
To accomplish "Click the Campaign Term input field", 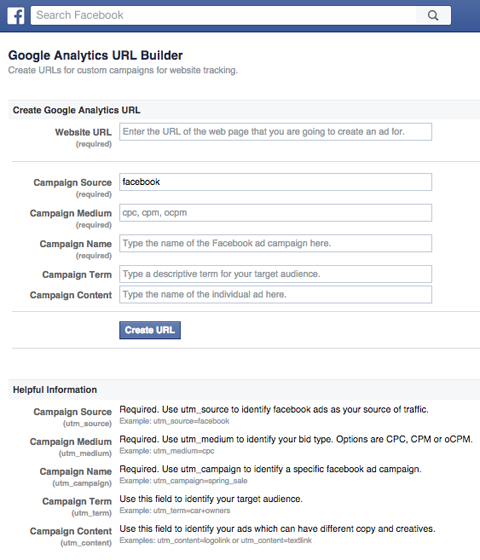I will coord(275,274).
